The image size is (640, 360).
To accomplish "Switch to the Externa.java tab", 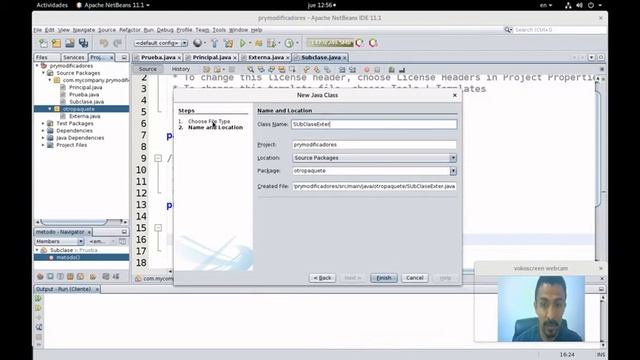I will [266, 58].
